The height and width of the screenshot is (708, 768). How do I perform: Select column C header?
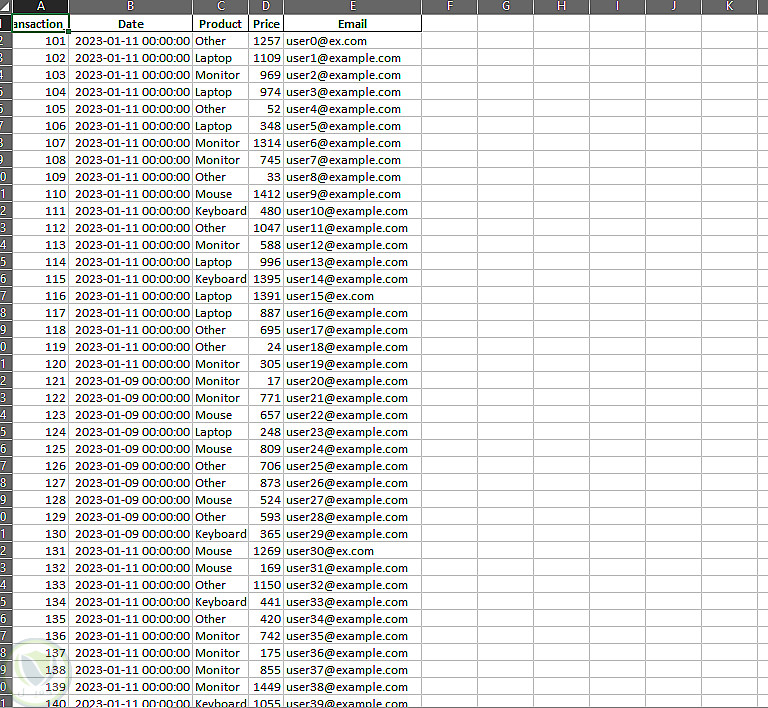(x=220, y=6)
